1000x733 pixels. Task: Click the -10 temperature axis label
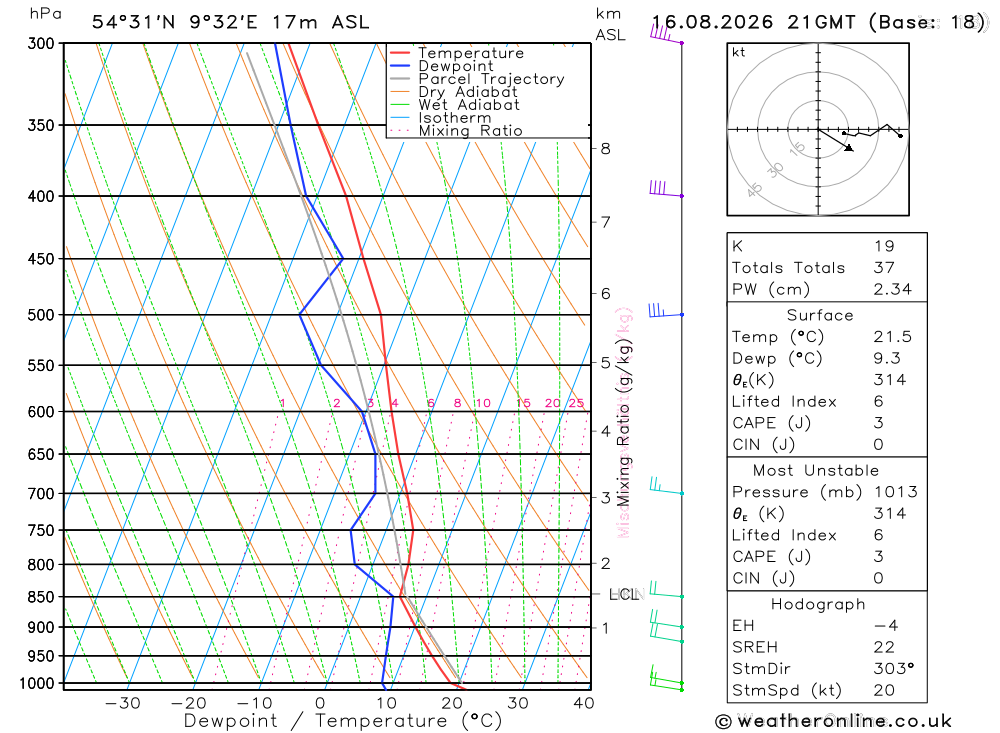(254, 703)
